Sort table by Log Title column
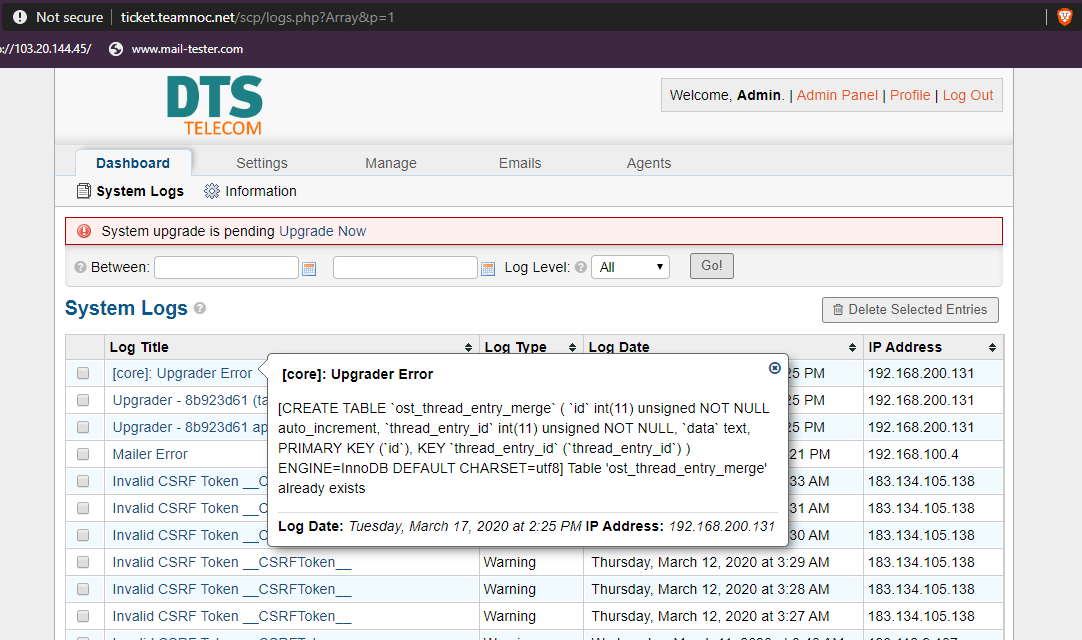This screenshot has height=640, width=1082. click(x=291, y=347)
